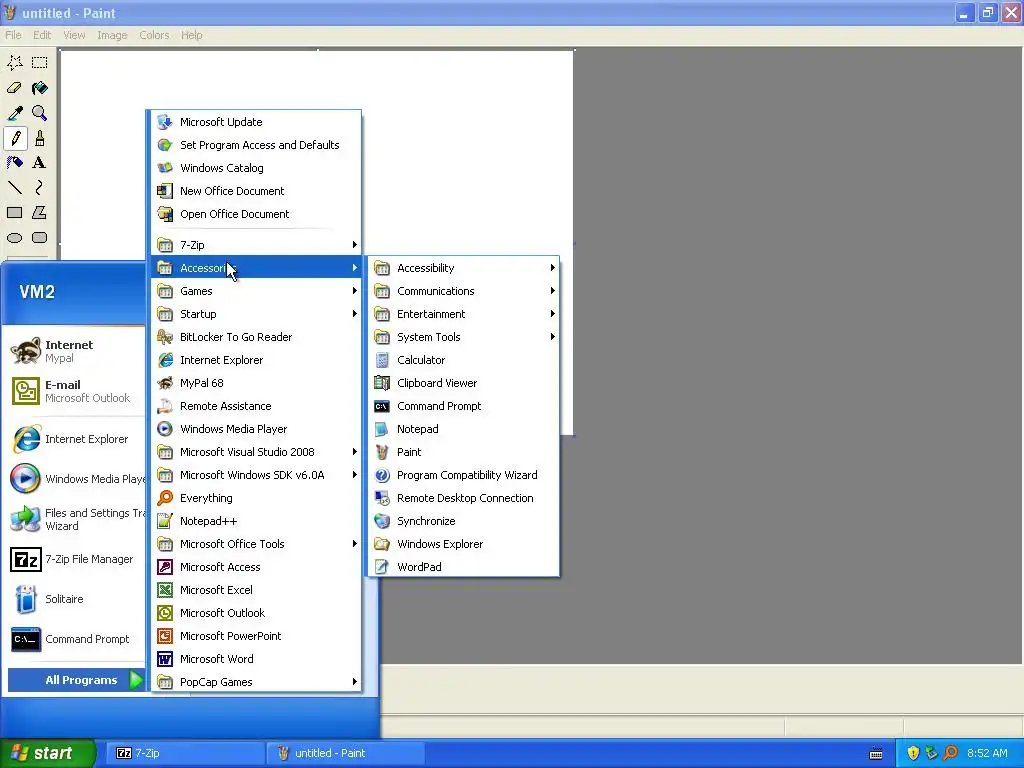Expand the Games submenu

click(x=256, y=291)
